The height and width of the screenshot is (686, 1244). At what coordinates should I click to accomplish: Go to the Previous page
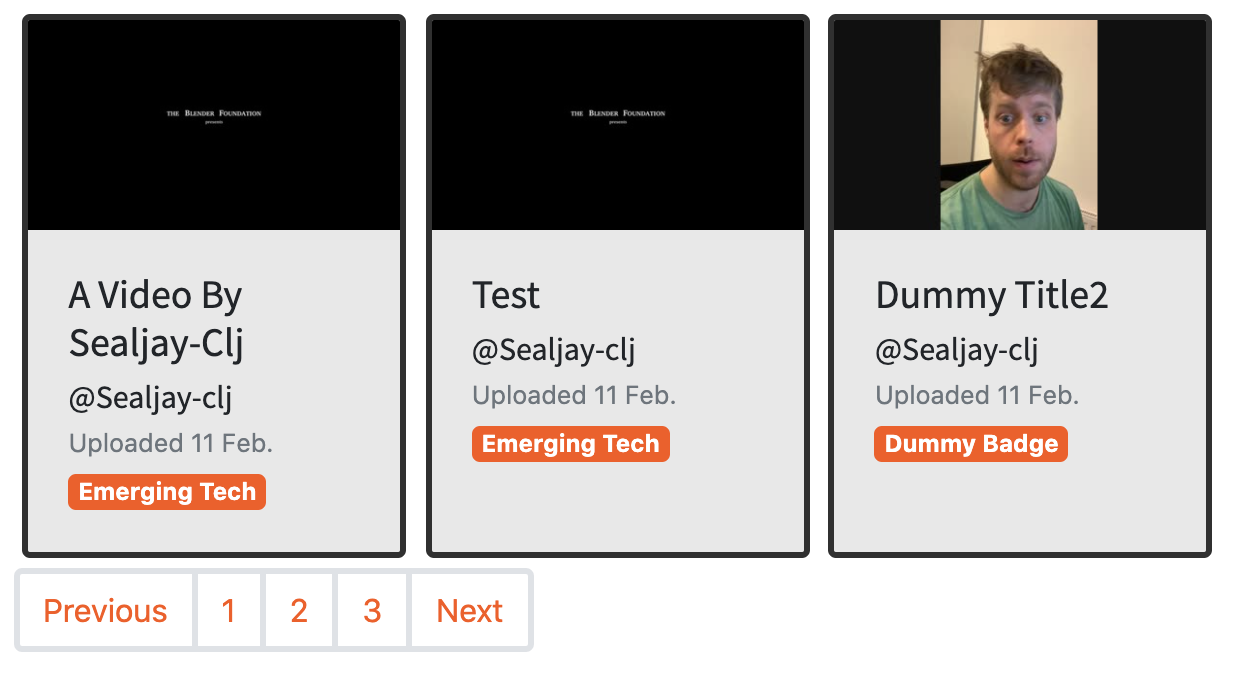pyautogui.click(x=105, y=610)
